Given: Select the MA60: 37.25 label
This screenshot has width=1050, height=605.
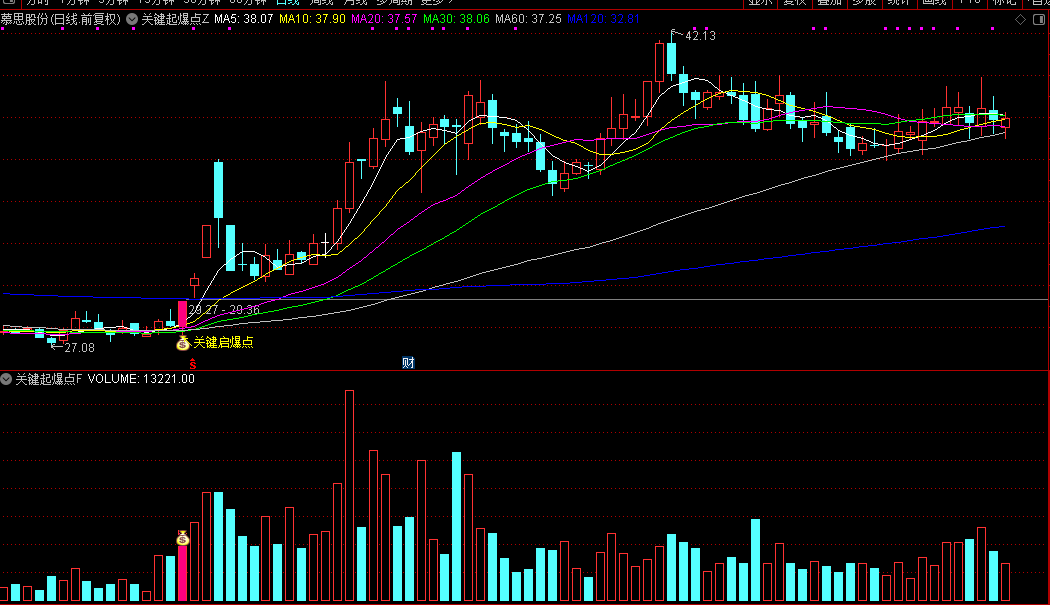Looking at the screenshot, I should (x=528, y=19).
